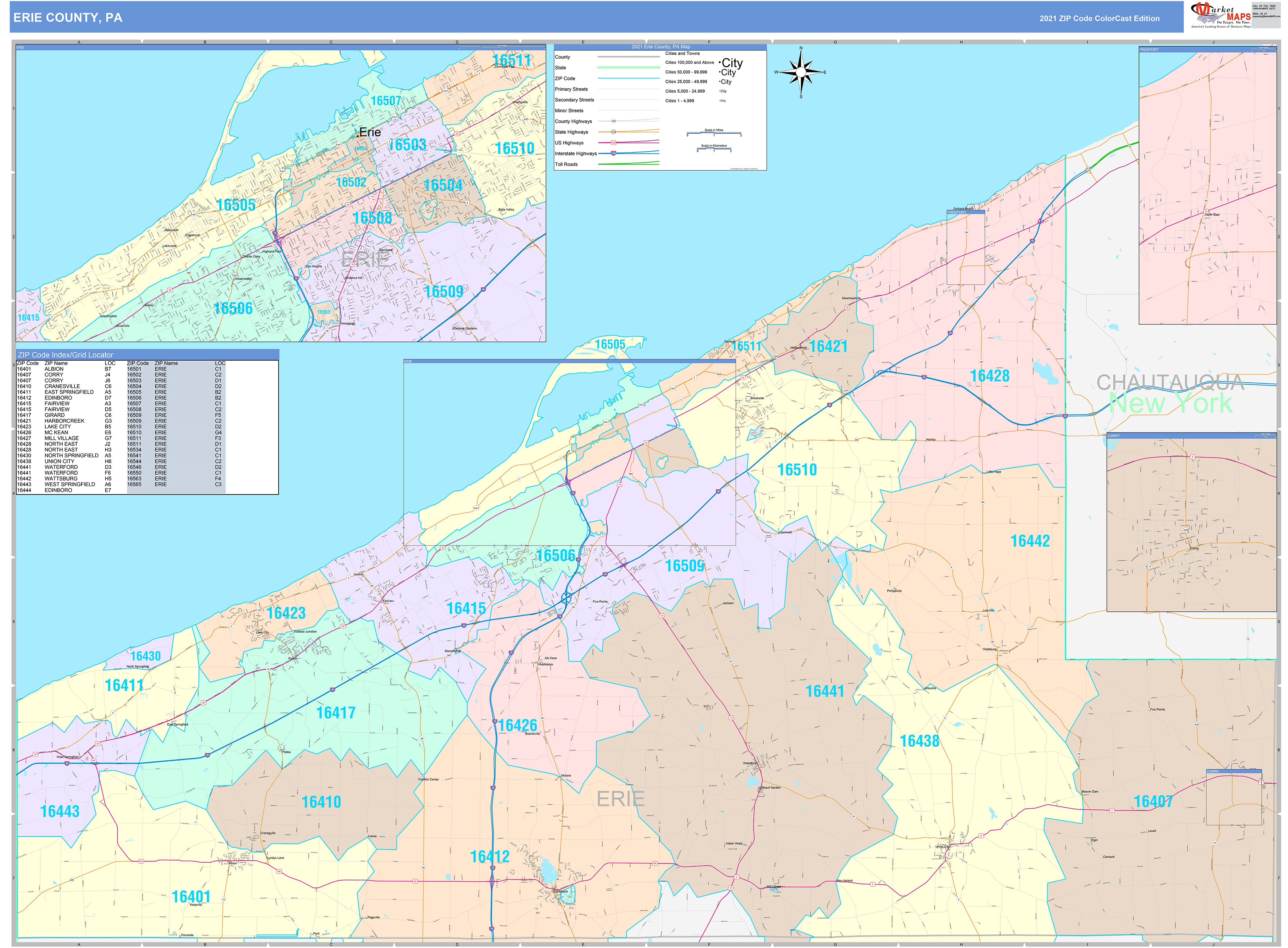This screenshot has width=1288, height=948.
Task: Click the 16417 GIRARD row in index
Action: (65, 415)
